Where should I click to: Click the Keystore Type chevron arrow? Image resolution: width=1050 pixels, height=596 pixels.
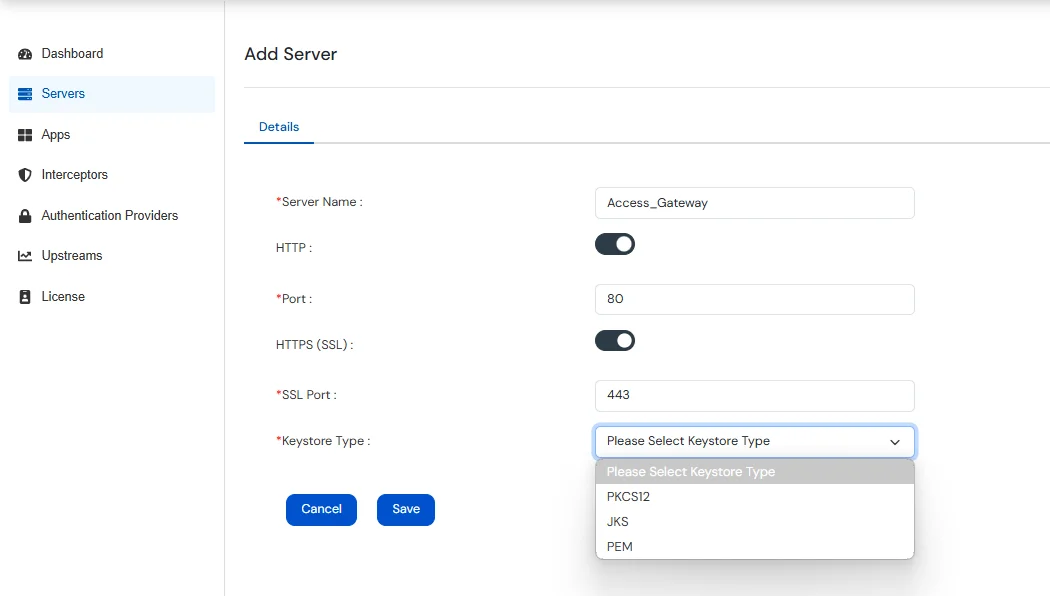point(895,442)
